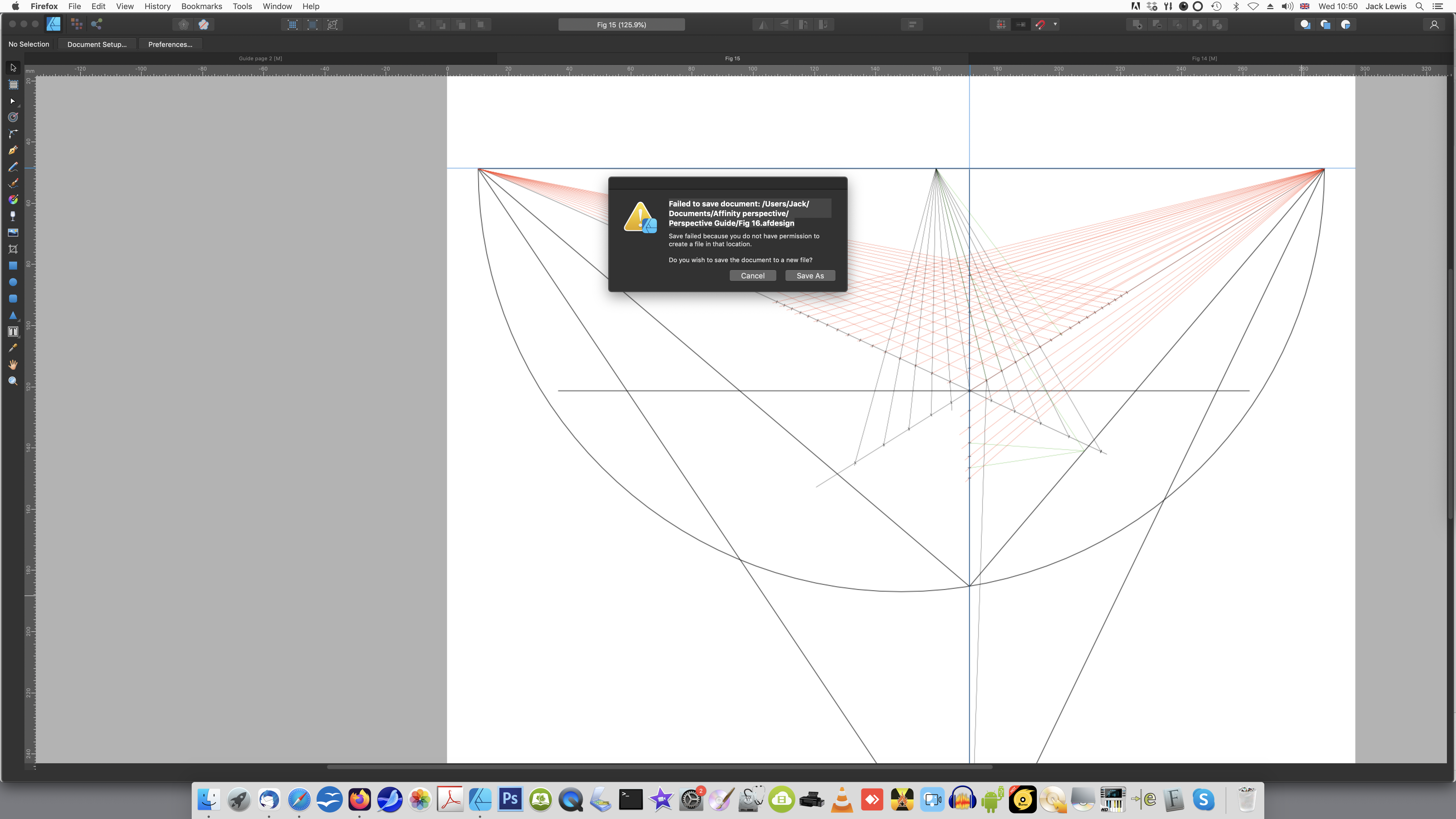Screen dimensions: 1456x819
Task: Select the Pen tool
Action: coord(13,150)
